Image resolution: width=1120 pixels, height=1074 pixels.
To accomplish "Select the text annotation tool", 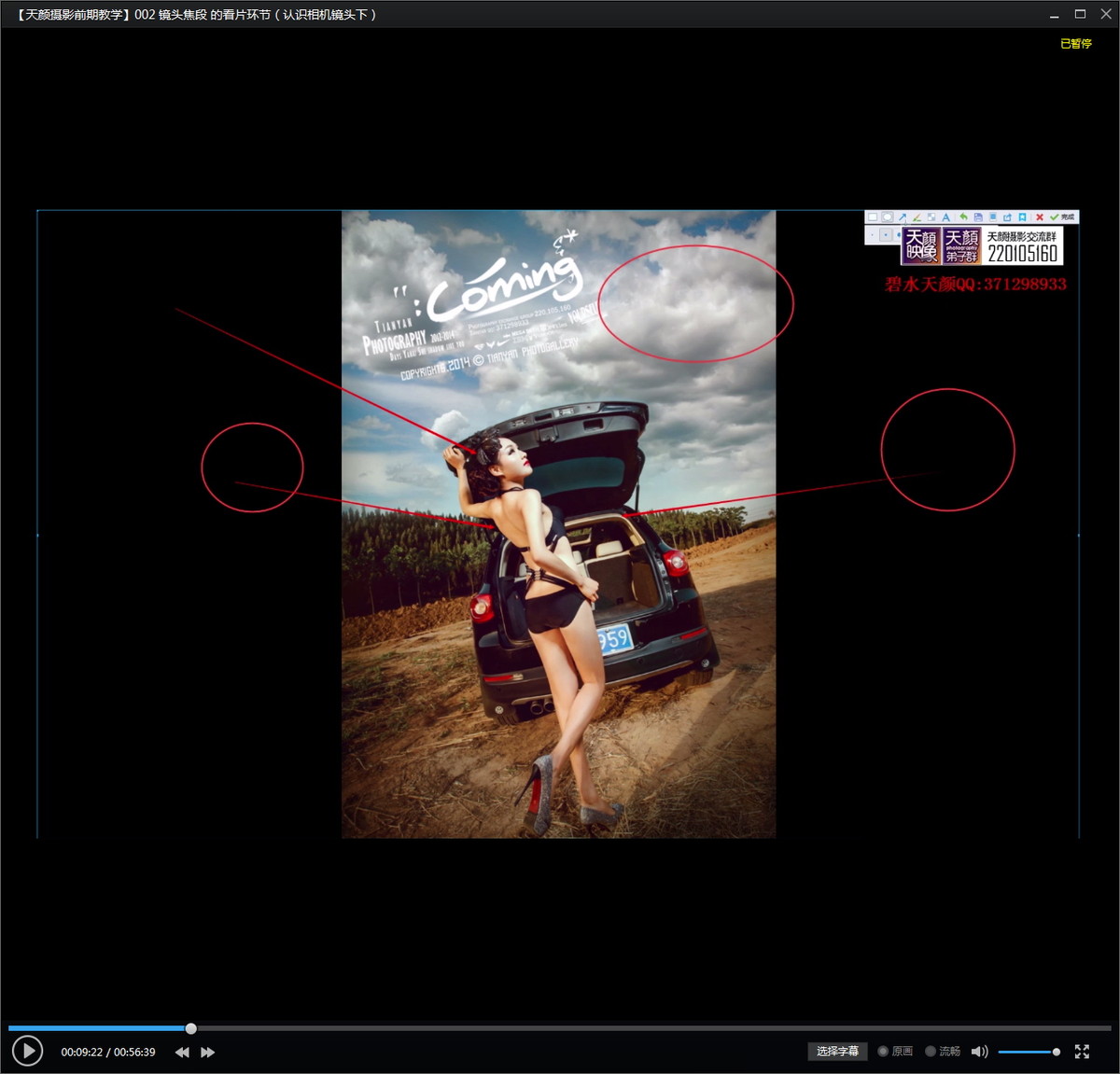I will (x=945, y=217).
